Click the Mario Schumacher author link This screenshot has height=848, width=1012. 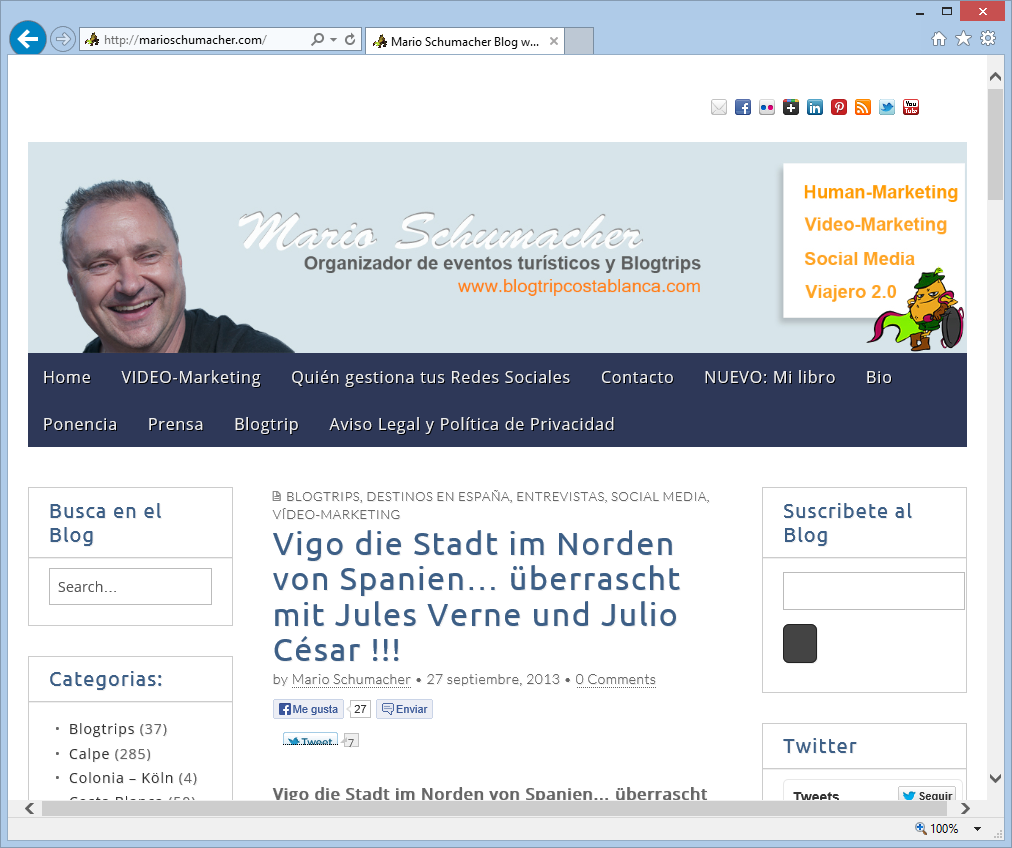point(351,680)
